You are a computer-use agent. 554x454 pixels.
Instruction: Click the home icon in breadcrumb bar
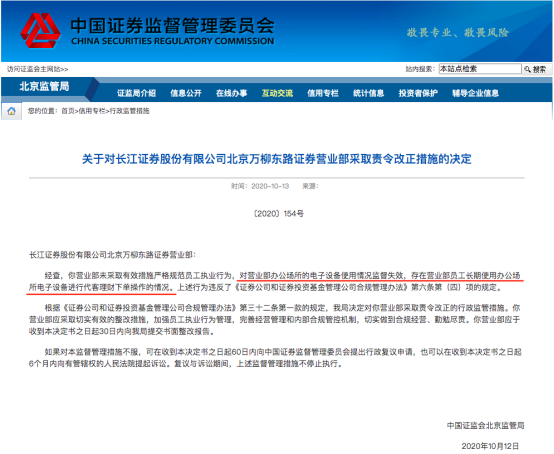coord(11,111)
